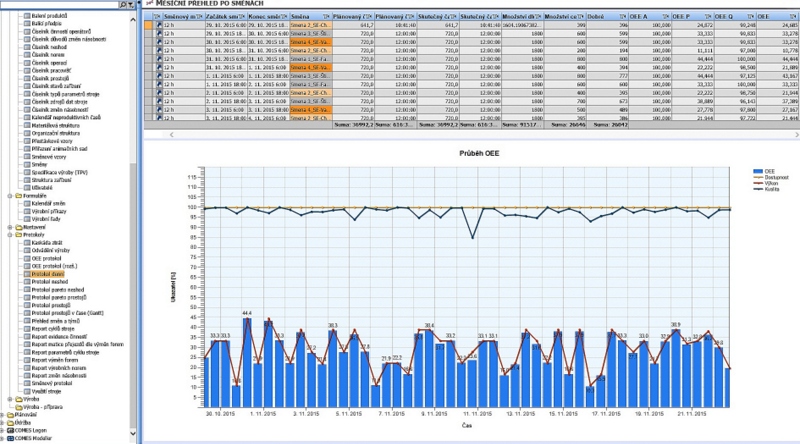Click the form icon beside Číselník operací

pos(27,63)
